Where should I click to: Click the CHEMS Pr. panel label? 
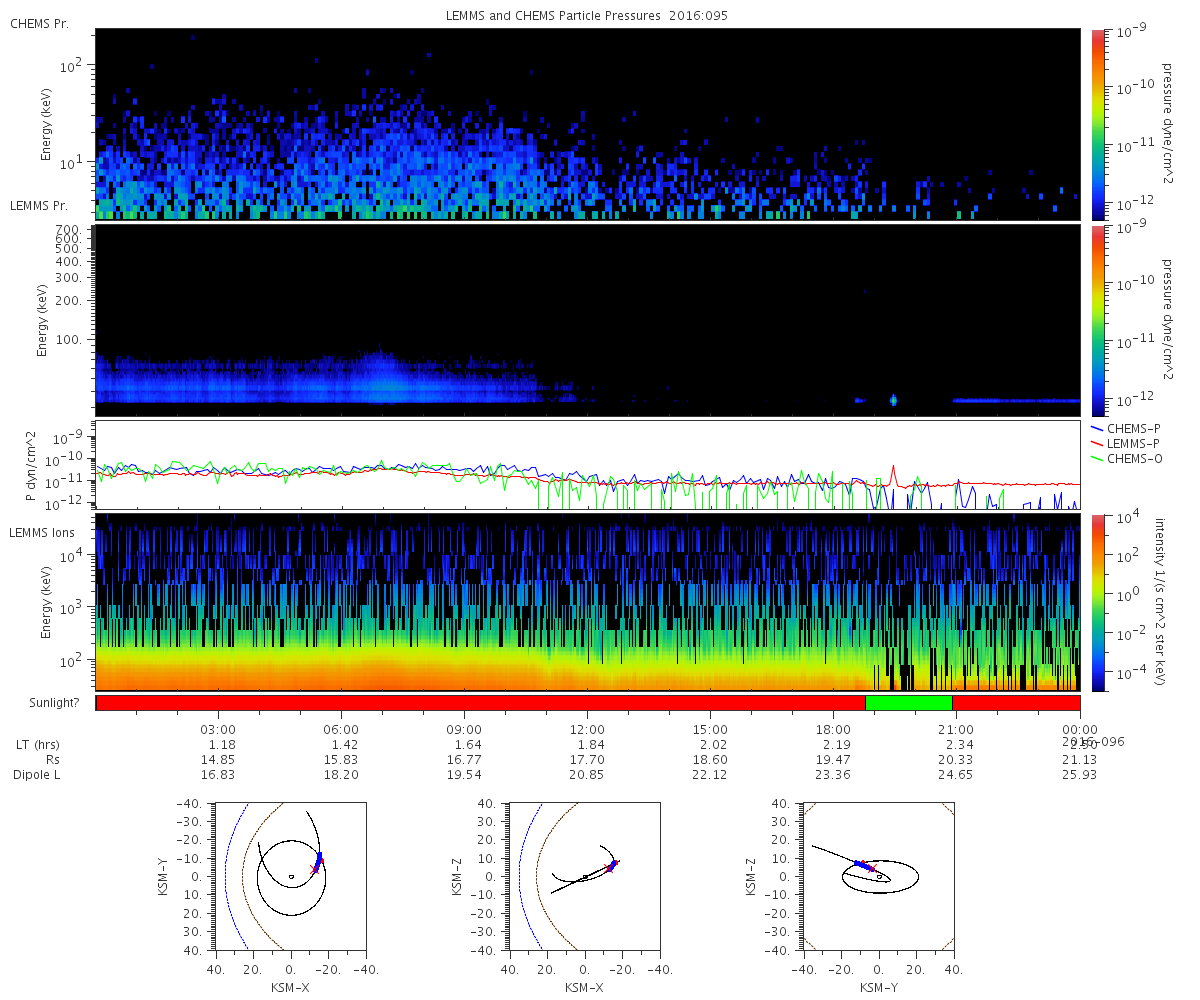[x=39, y=23]
